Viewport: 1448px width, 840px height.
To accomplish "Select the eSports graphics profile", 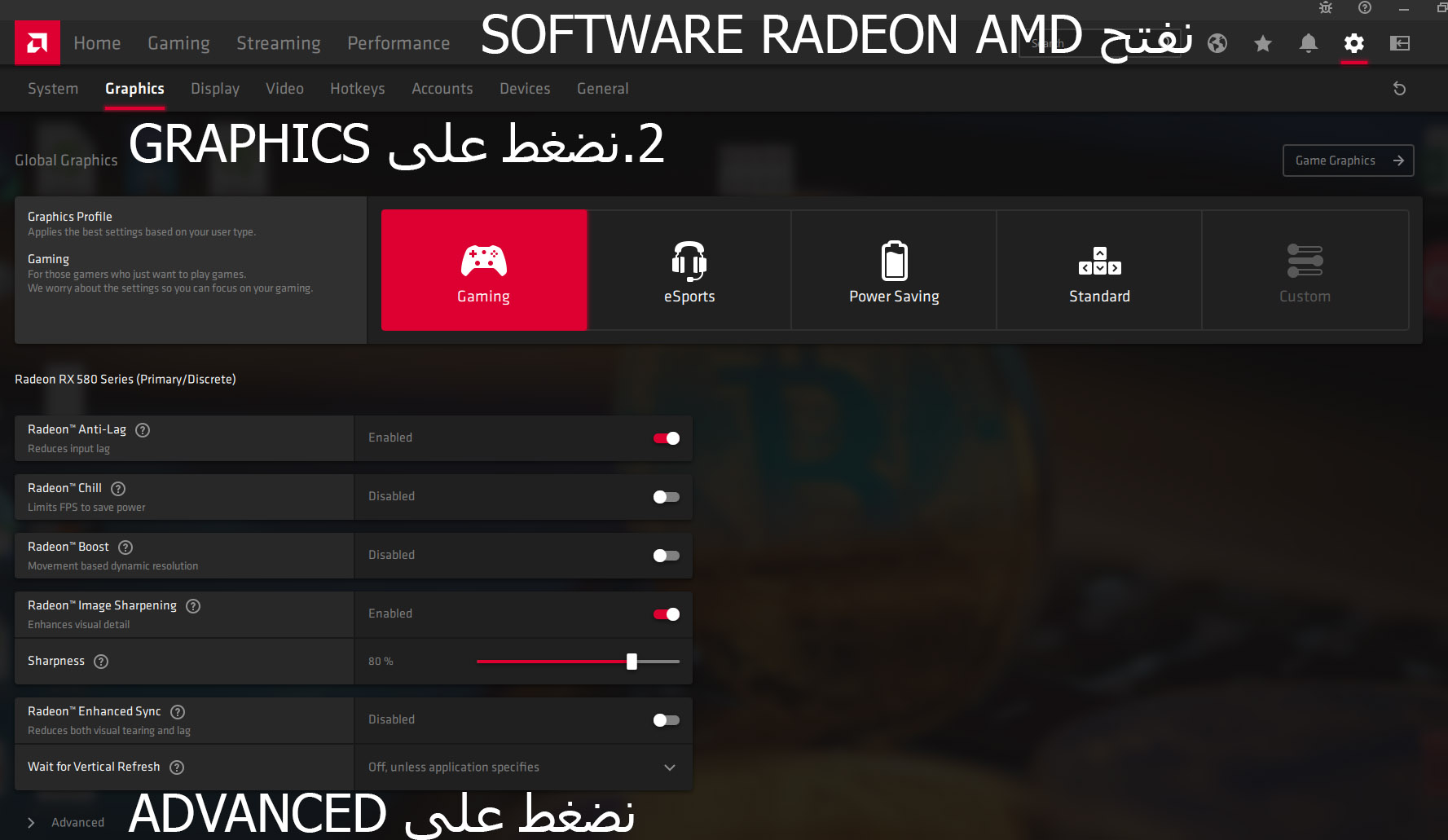I will click(x=689, y=270).
